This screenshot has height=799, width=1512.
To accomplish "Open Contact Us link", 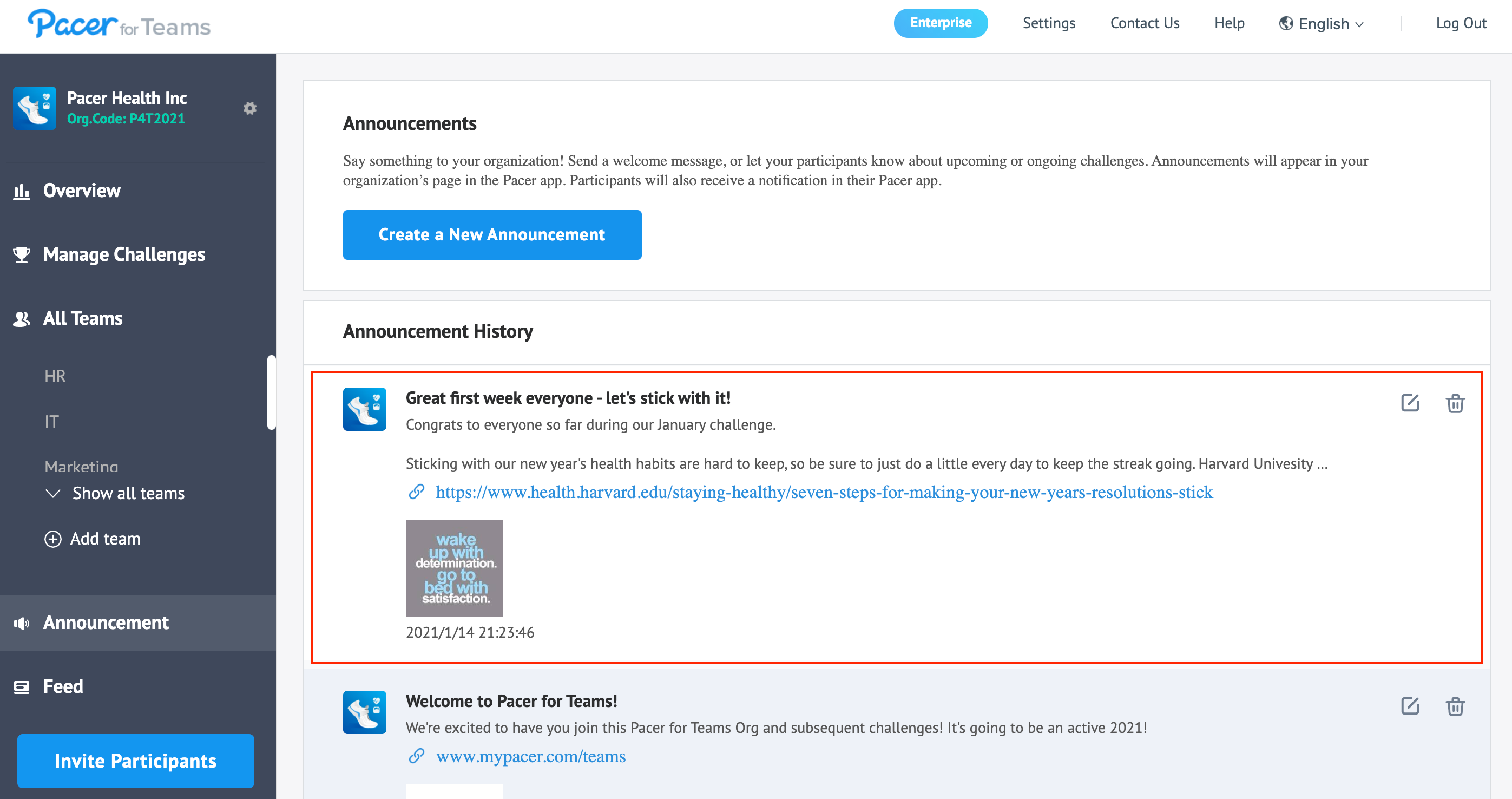I will point(1145,23).
